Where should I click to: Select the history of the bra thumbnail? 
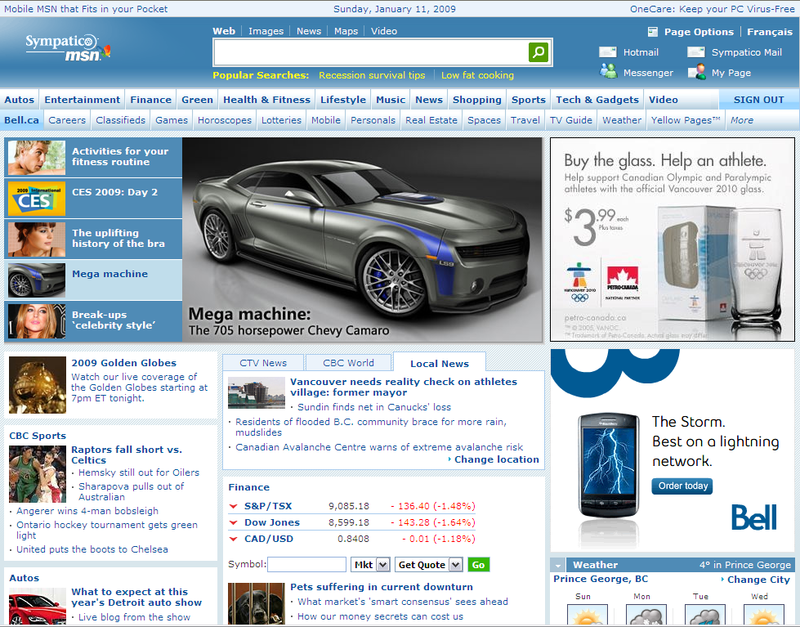click(x=37, y=239)
